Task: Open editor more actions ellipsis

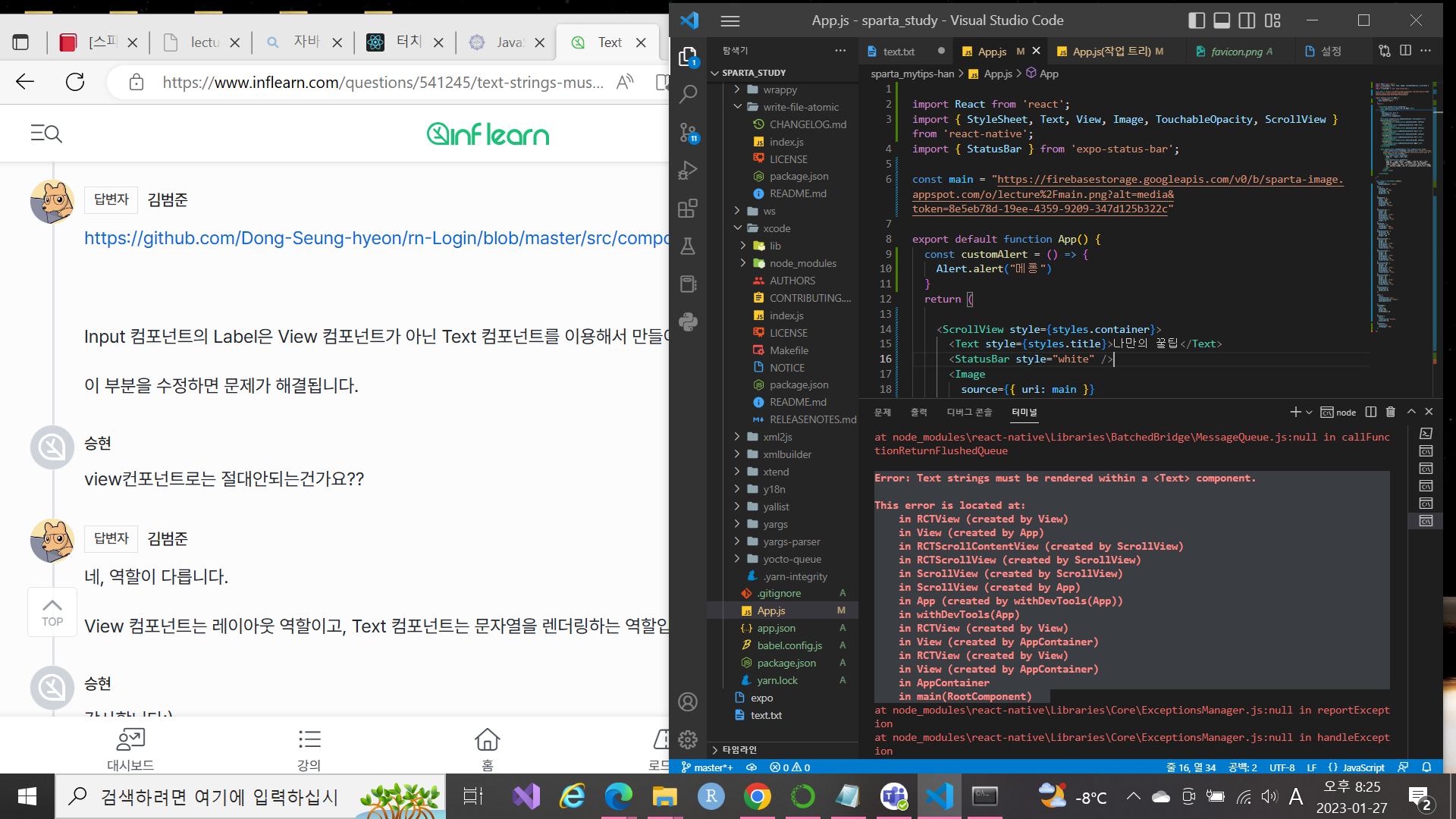Action: pos(1426,51)
